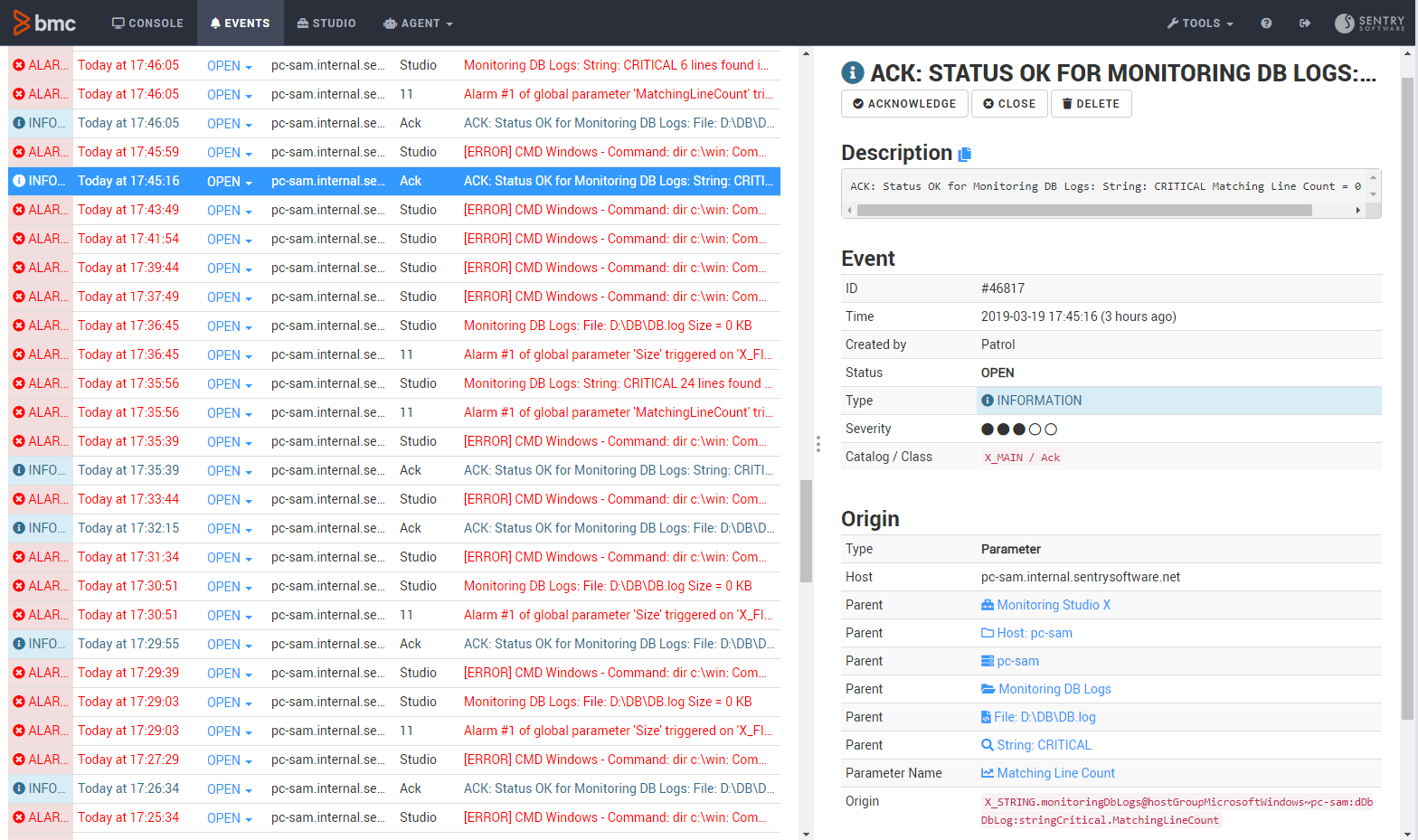Click the description horizontal scrollbar
1418x840 pixels.
1083,211
